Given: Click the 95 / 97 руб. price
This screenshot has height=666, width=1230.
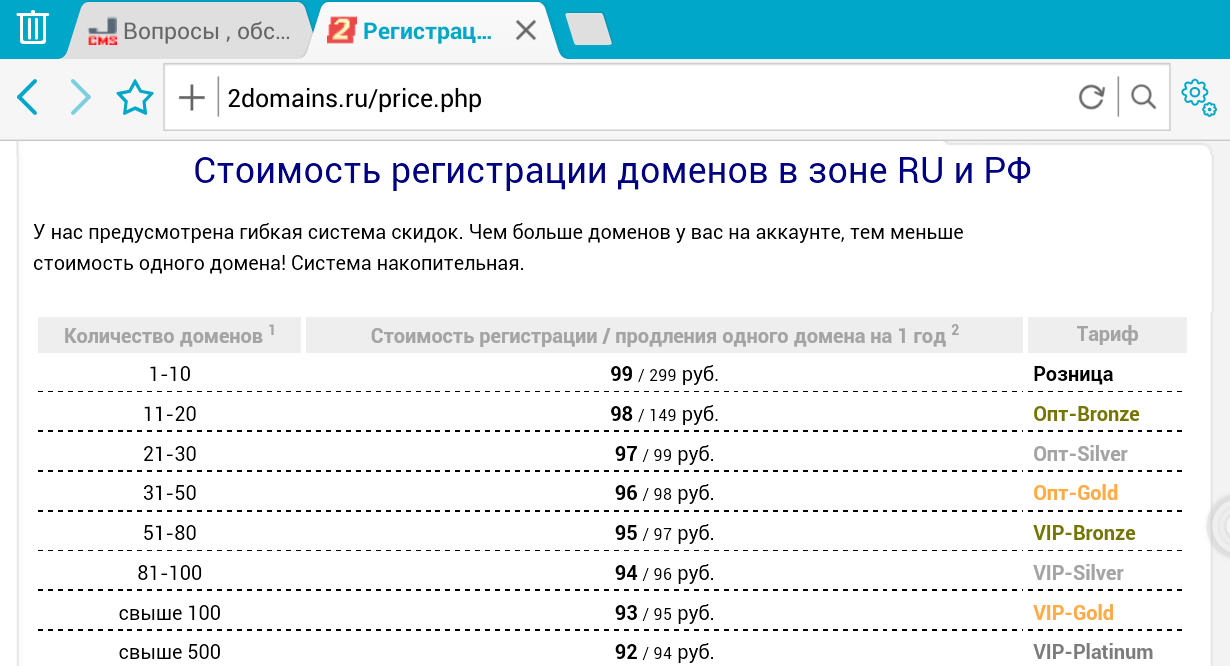Looking at the screenshot, I should 664,533.
